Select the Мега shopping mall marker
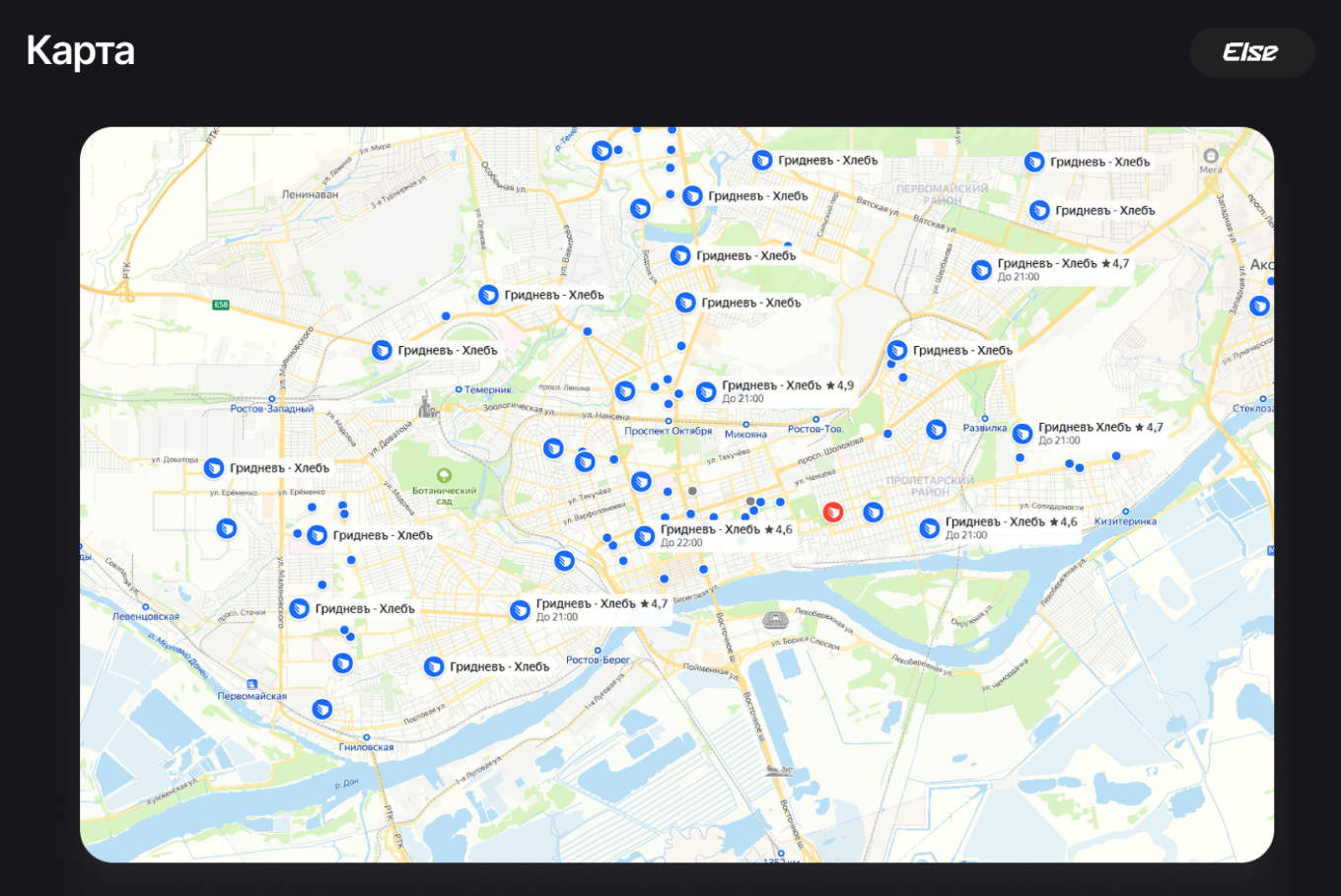Viewport: 1341px width, 896px height. (x=1211, y=156)
